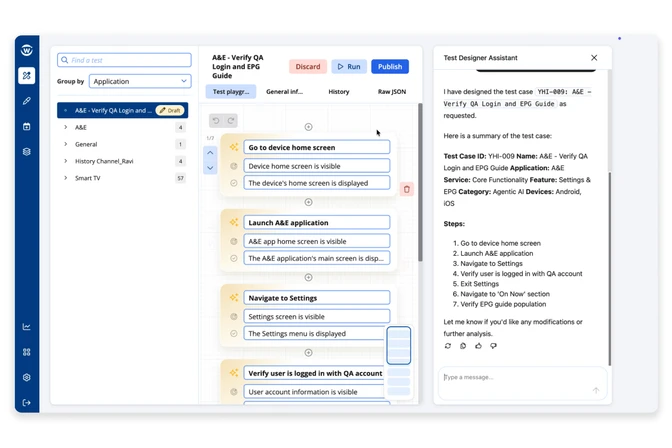Click the redo arrow in playground

click(231, 120)
